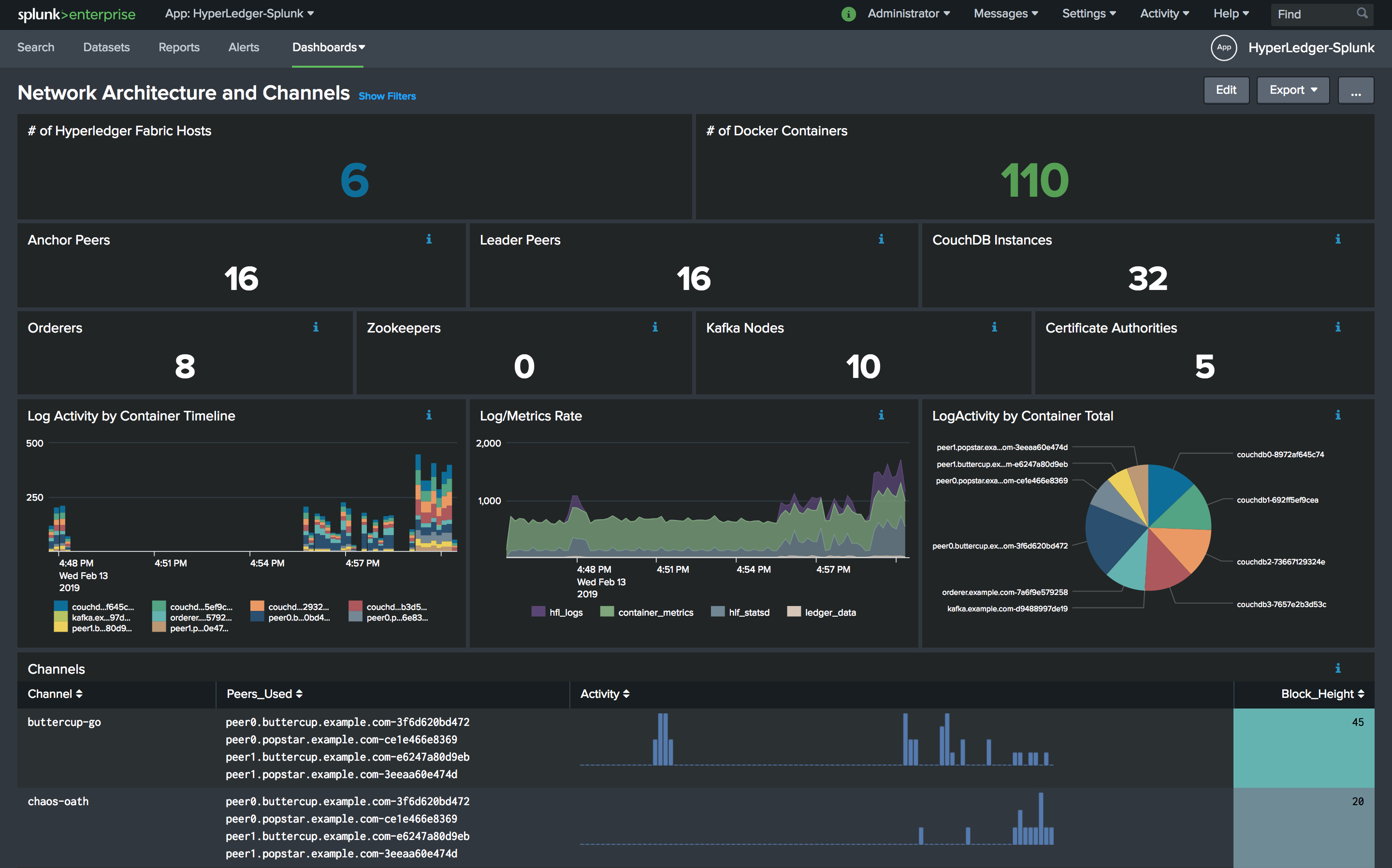The image size is (1392, 868).
Task: Toggle hlf_statsd legend swatch
Action: point(718,611)
